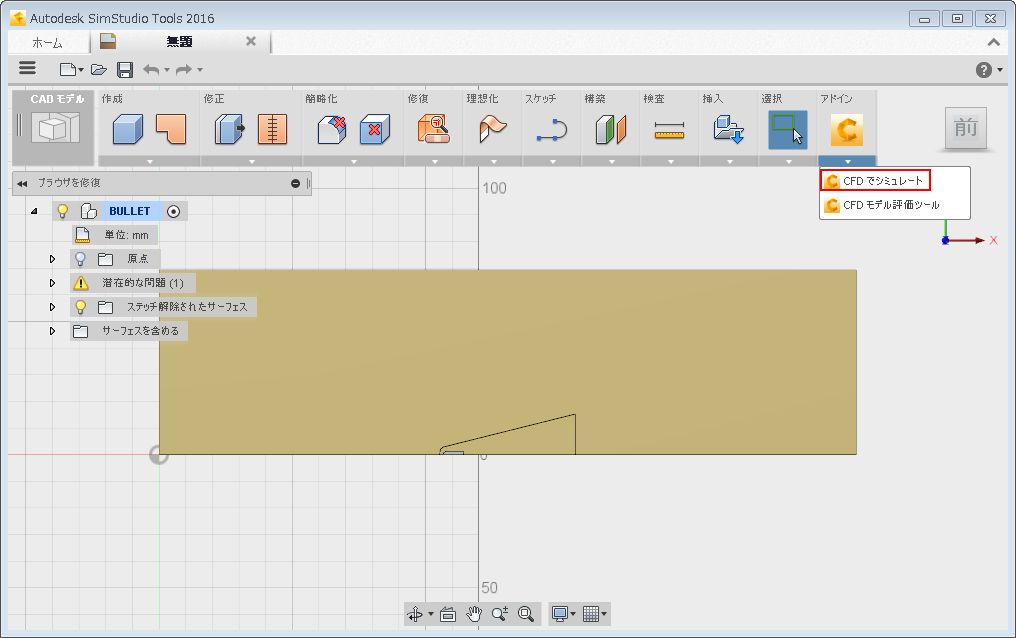Screen dimensions: 1016x638
Task: Select the BULLET component name
Action: pyautogui.click(x=130, y=211)
